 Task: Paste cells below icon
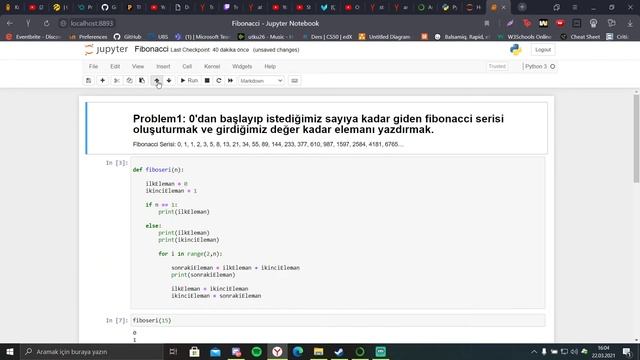tap(142, 81)
